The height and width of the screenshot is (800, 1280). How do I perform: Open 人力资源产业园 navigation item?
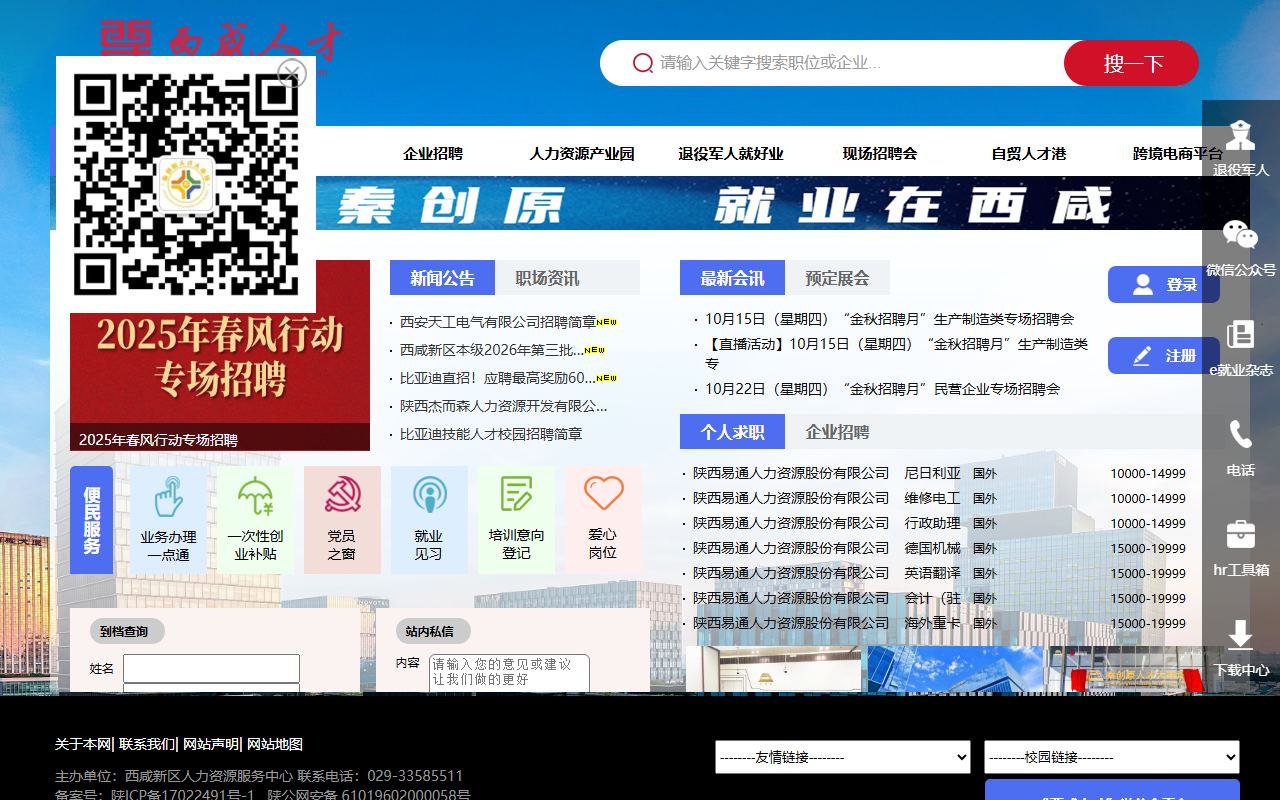tap(582, 153)
